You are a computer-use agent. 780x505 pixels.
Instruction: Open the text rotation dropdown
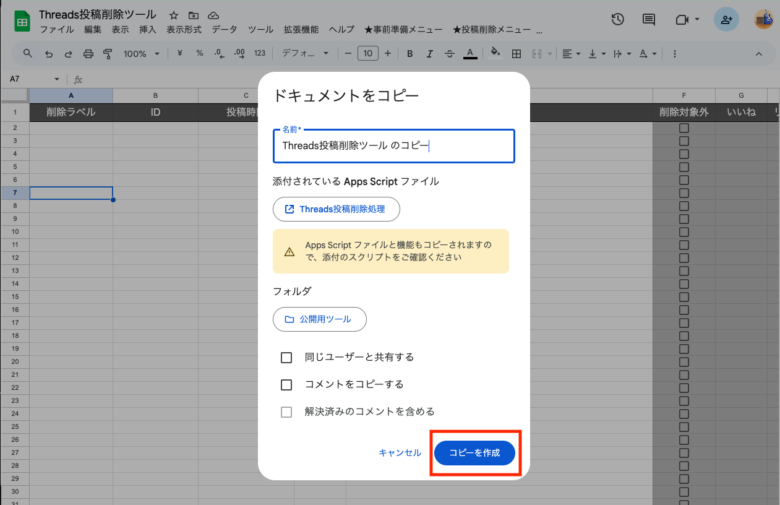click(648, 54)
